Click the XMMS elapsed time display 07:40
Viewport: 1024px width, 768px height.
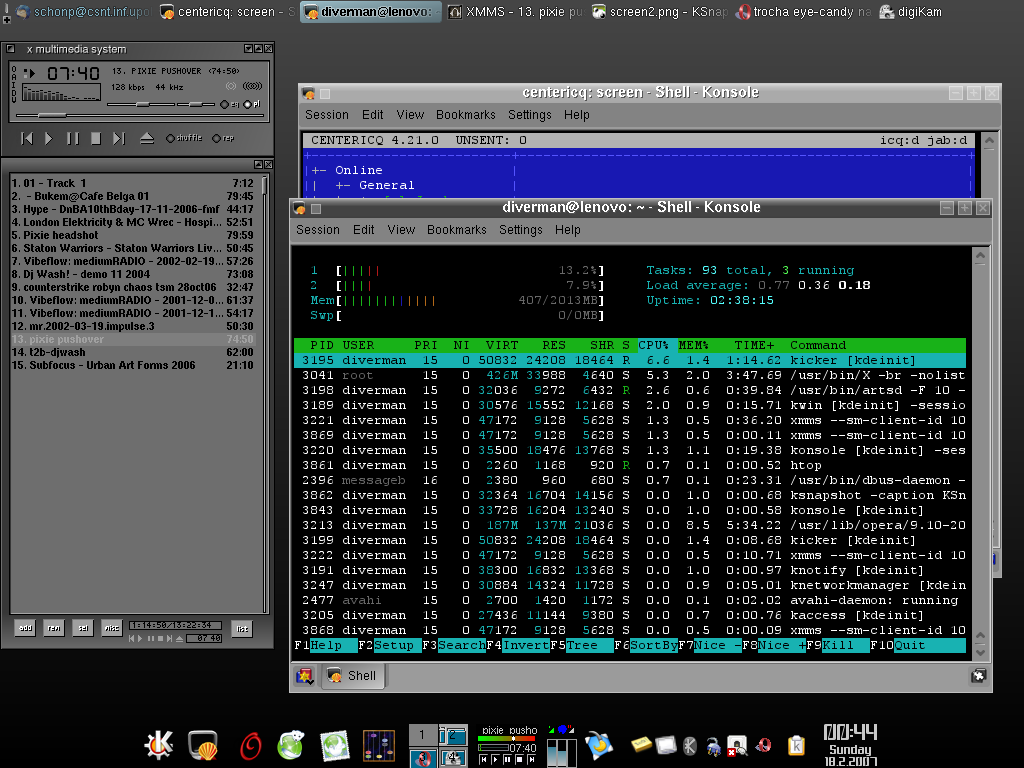pyautogui.click(x=72, y=73)
